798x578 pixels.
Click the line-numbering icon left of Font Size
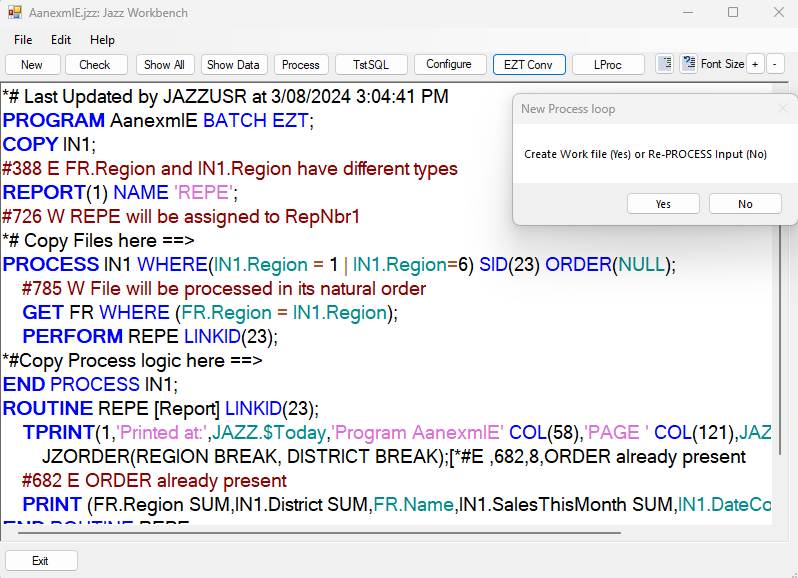click(665, 64)
